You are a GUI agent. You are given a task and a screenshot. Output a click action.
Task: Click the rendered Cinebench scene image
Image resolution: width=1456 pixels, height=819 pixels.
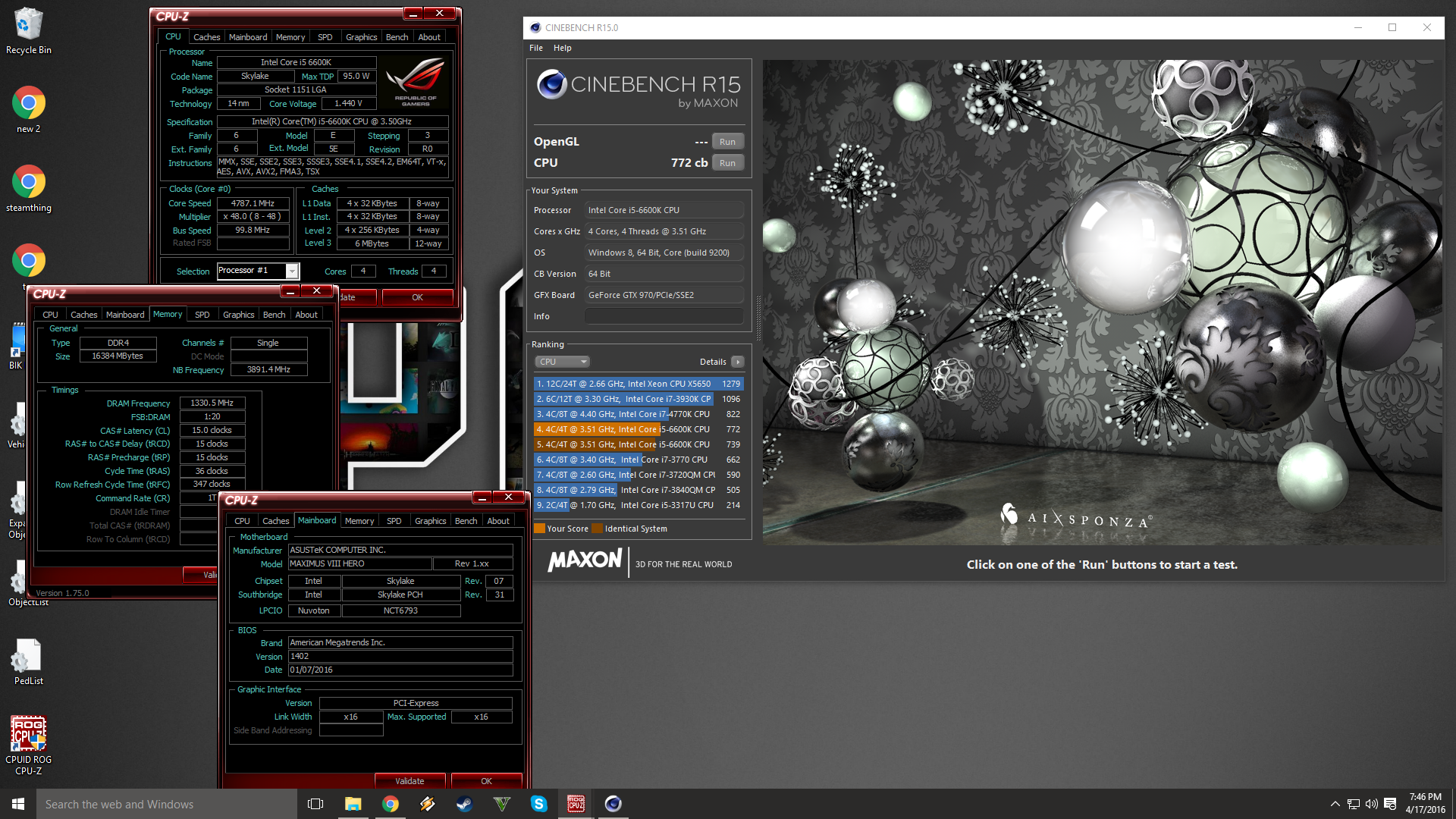pos(1103,302)
